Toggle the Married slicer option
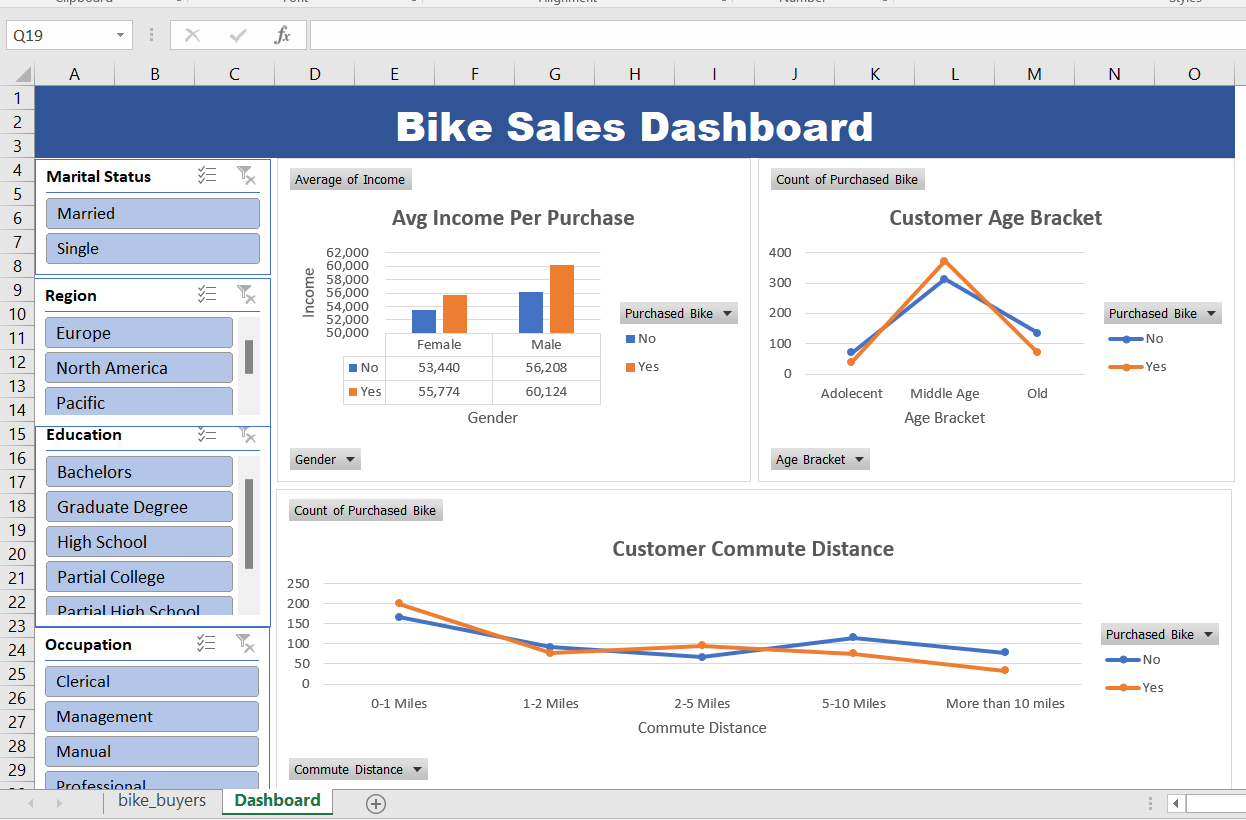The image size is (1246, 820). point(152,213)
